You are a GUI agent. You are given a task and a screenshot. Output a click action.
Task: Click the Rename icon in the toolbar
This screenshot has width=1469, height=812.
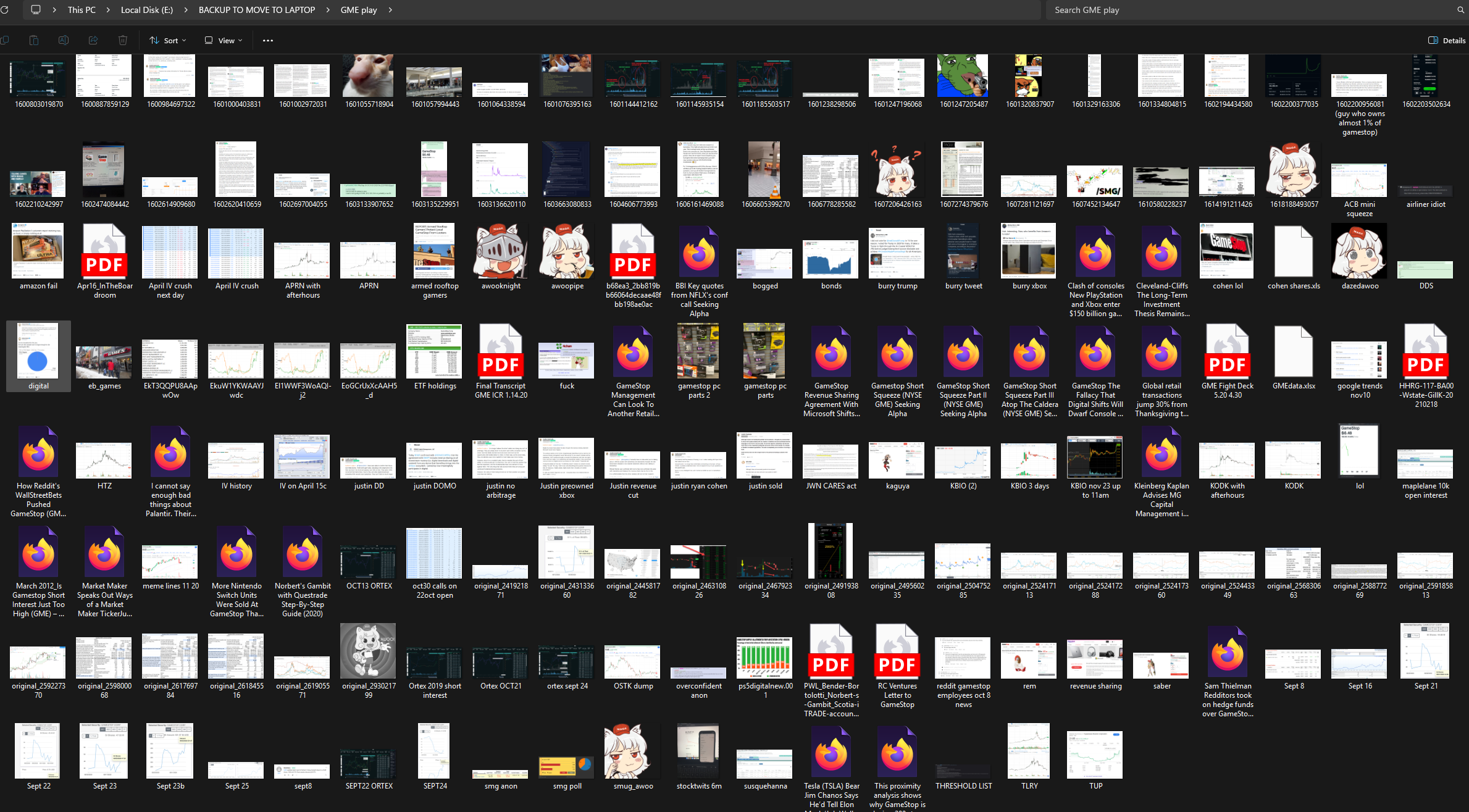[64, 41]
